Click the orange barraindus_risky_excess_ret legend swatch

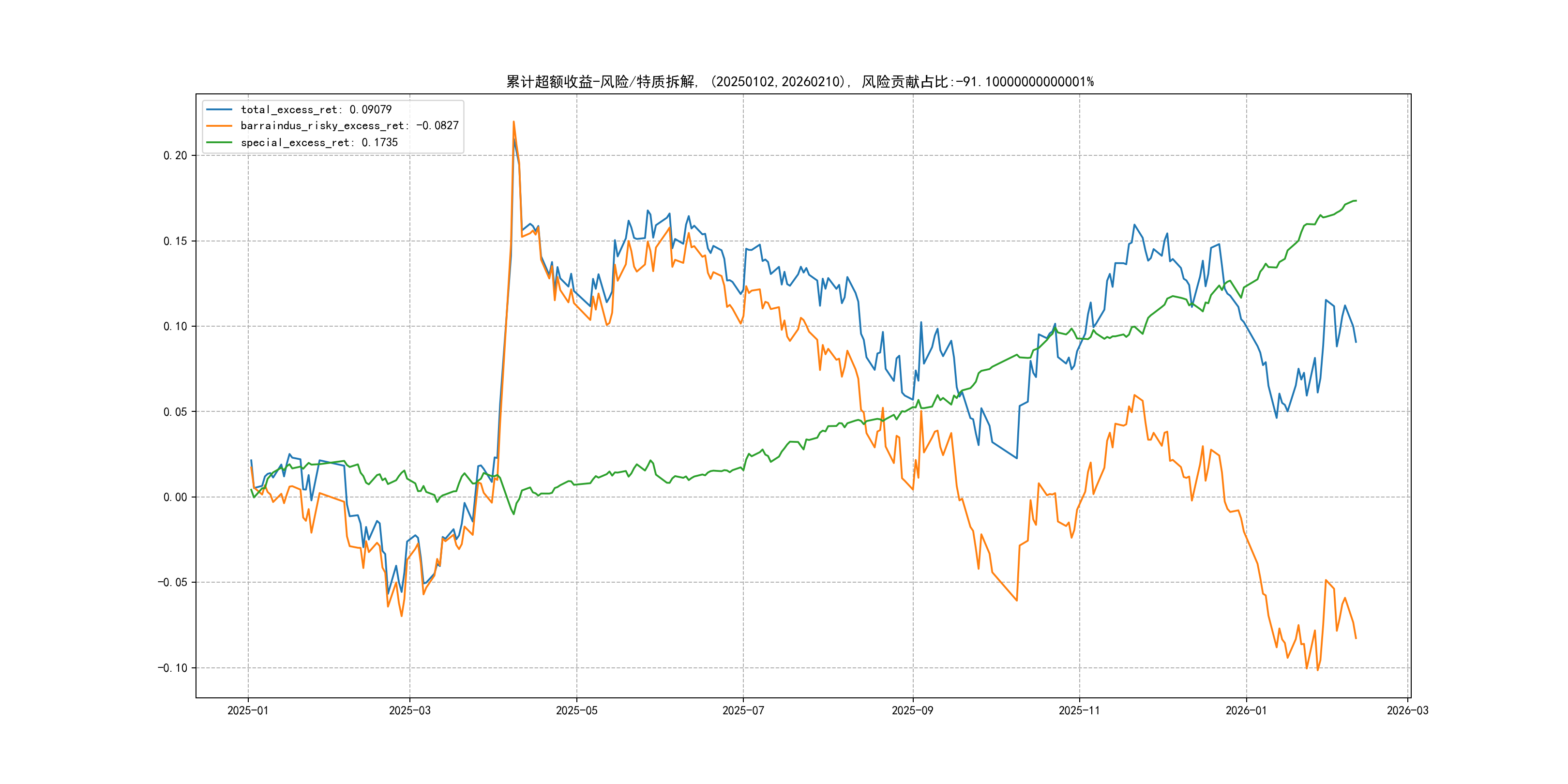pos(219,126)
